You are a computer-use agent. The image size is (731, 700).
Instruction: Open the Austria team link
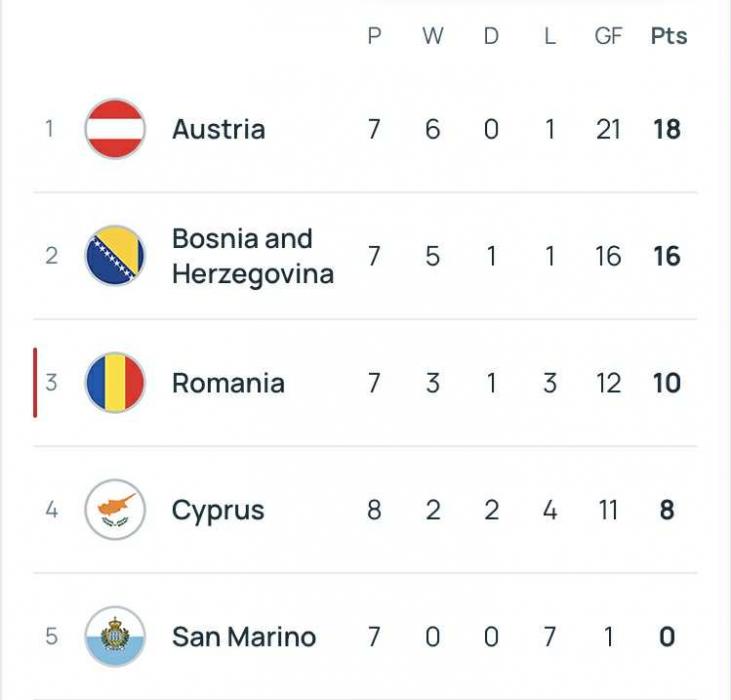point(218,129)
